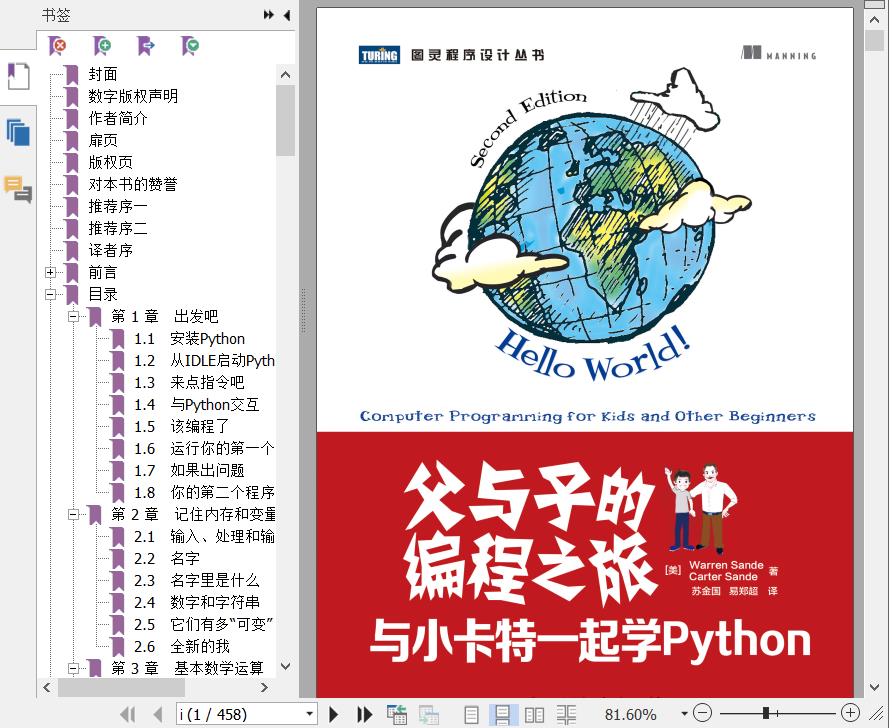Image resolution: width=892 pixels, height=728 pixels.
Task: Jump to 2.2 名字
Action: [167, 559]
